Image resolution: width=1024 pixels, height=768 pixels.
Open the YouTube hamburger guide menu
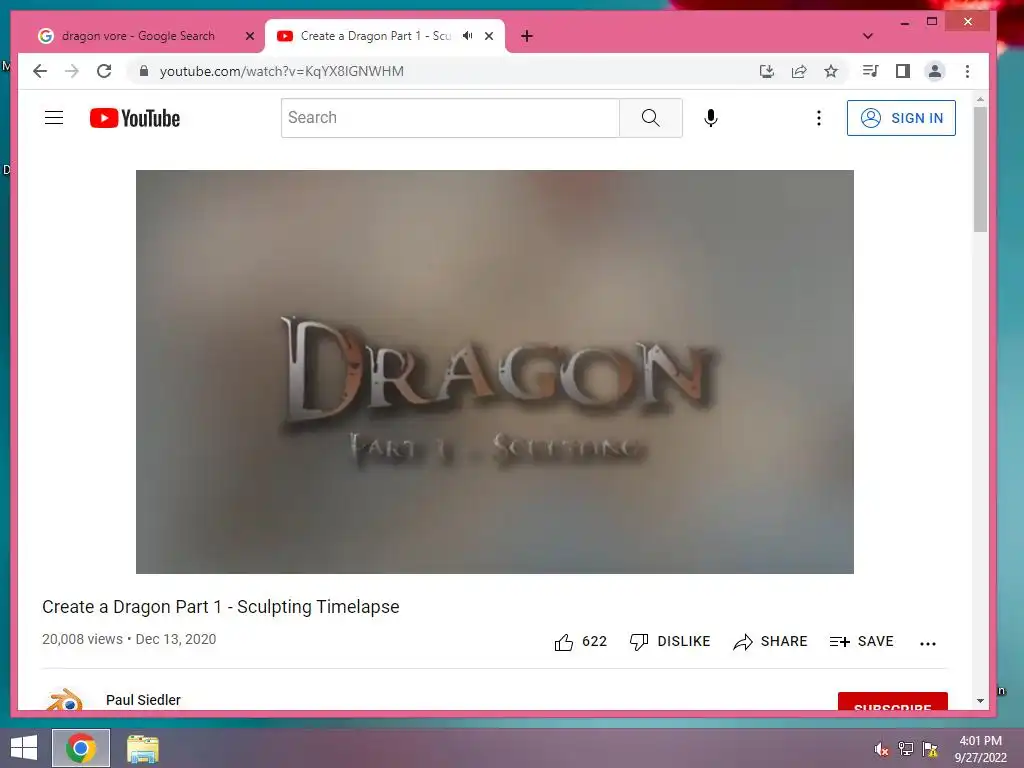(54, 118)
